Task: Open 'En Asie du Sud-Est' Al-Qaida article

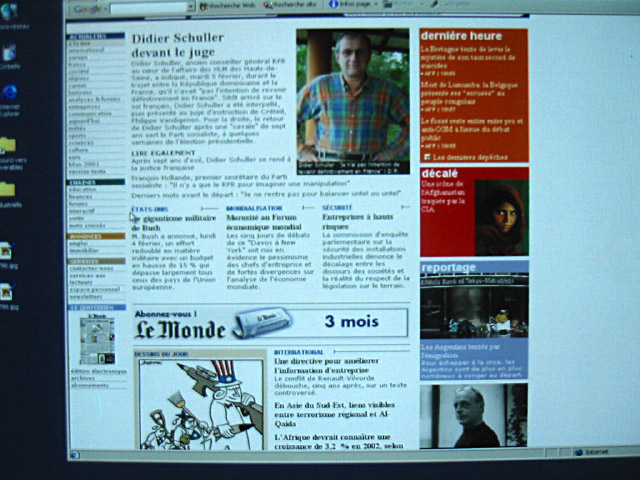Action: 335,414
